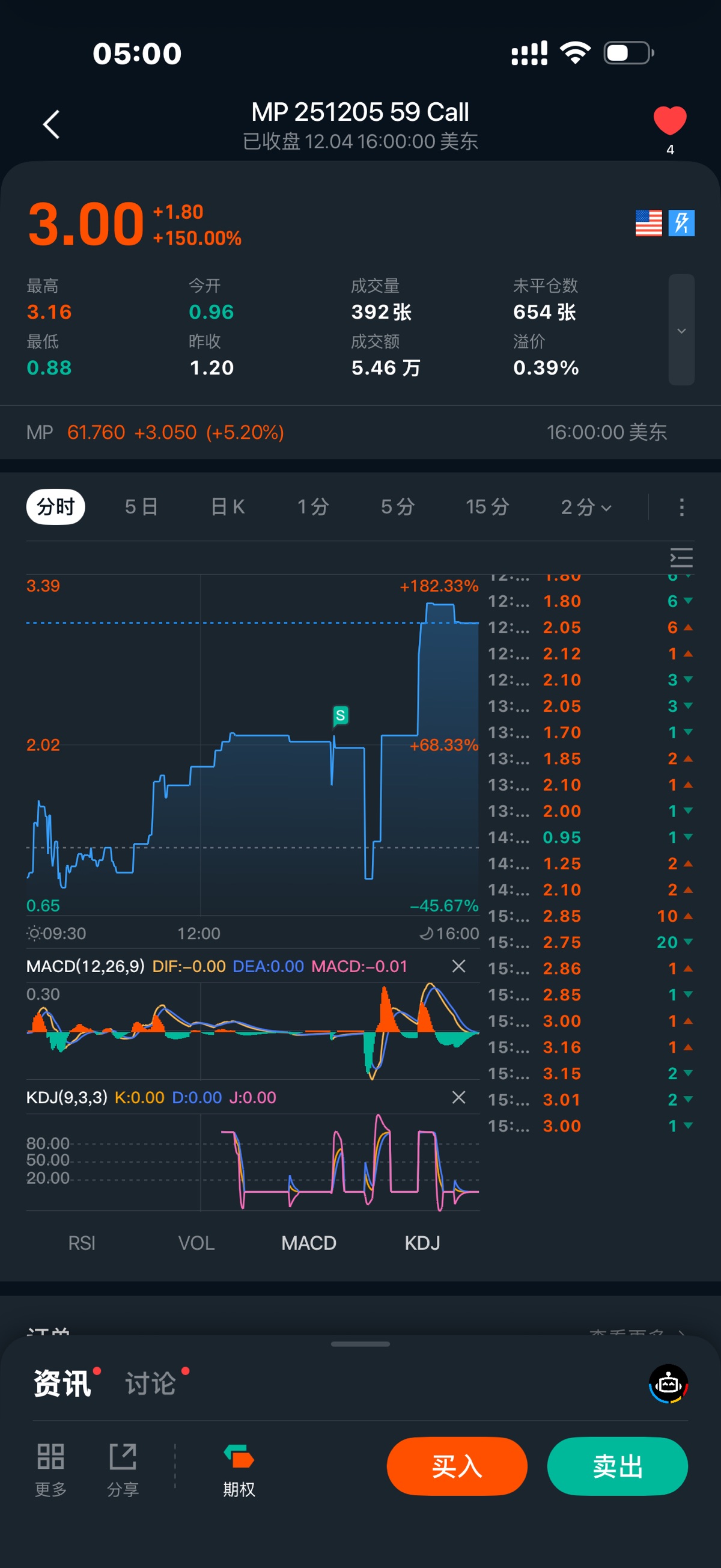
Task: Open the three-dot chart options menu
Action: (x=681, y=507)
